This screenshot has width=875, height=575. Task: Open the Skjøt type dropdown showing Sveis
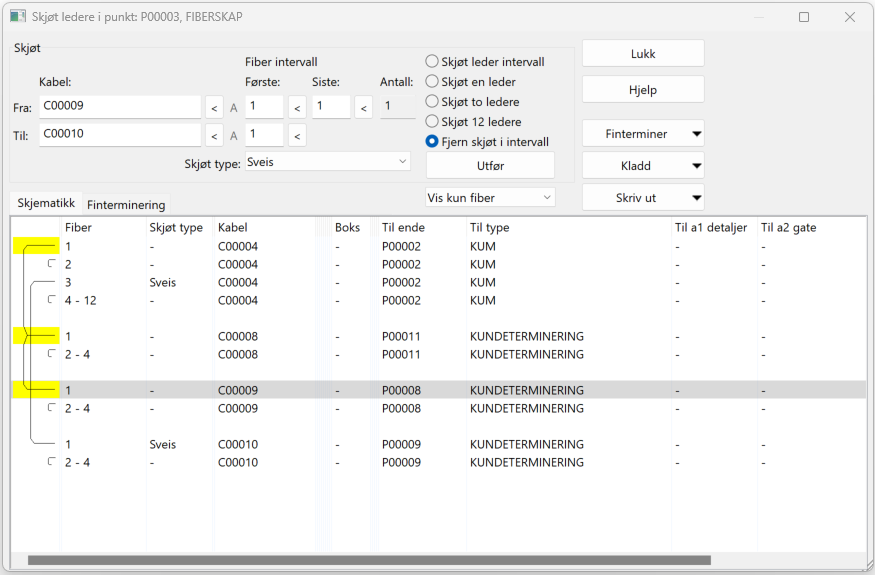(x=328, y=162)
